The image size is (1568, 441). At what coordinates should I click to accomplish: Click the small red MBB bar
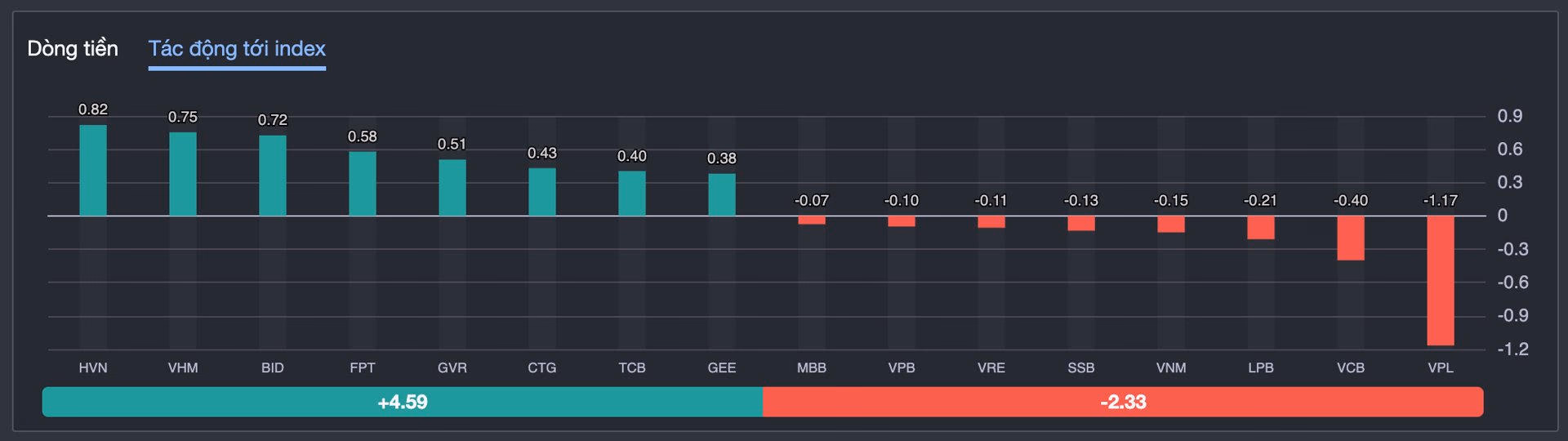coord(812,220)
